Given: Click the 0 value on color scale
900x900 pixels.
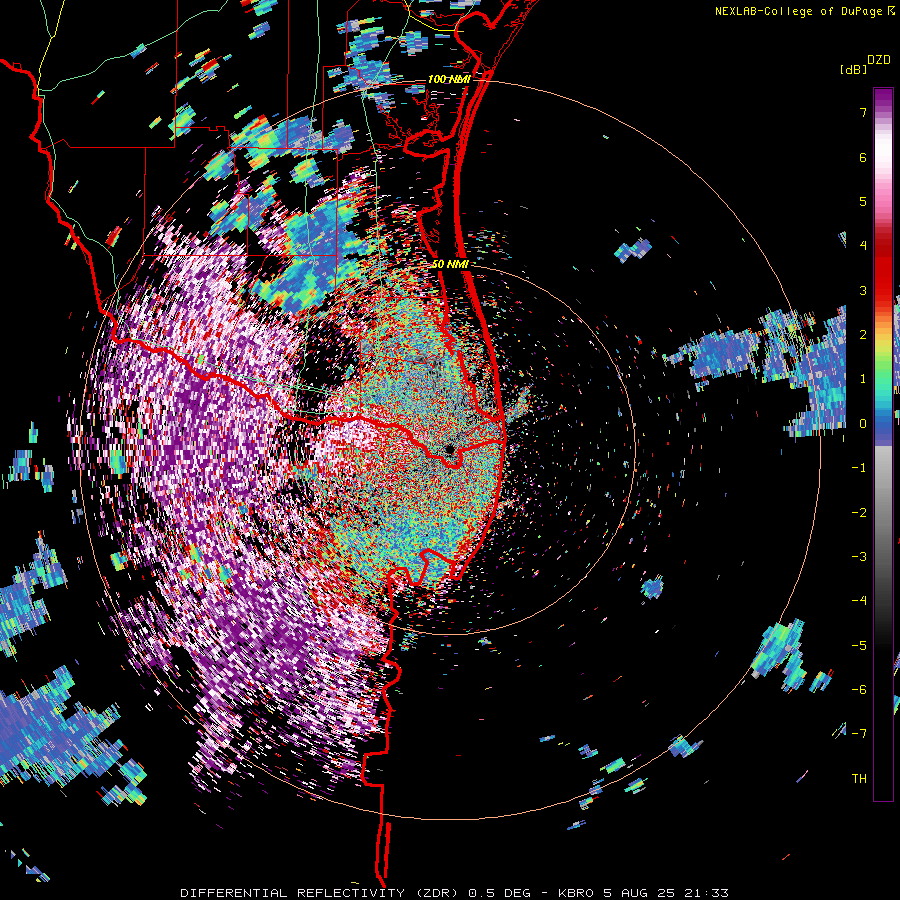Looking at the screenshot, I should [x=863, y=424].
